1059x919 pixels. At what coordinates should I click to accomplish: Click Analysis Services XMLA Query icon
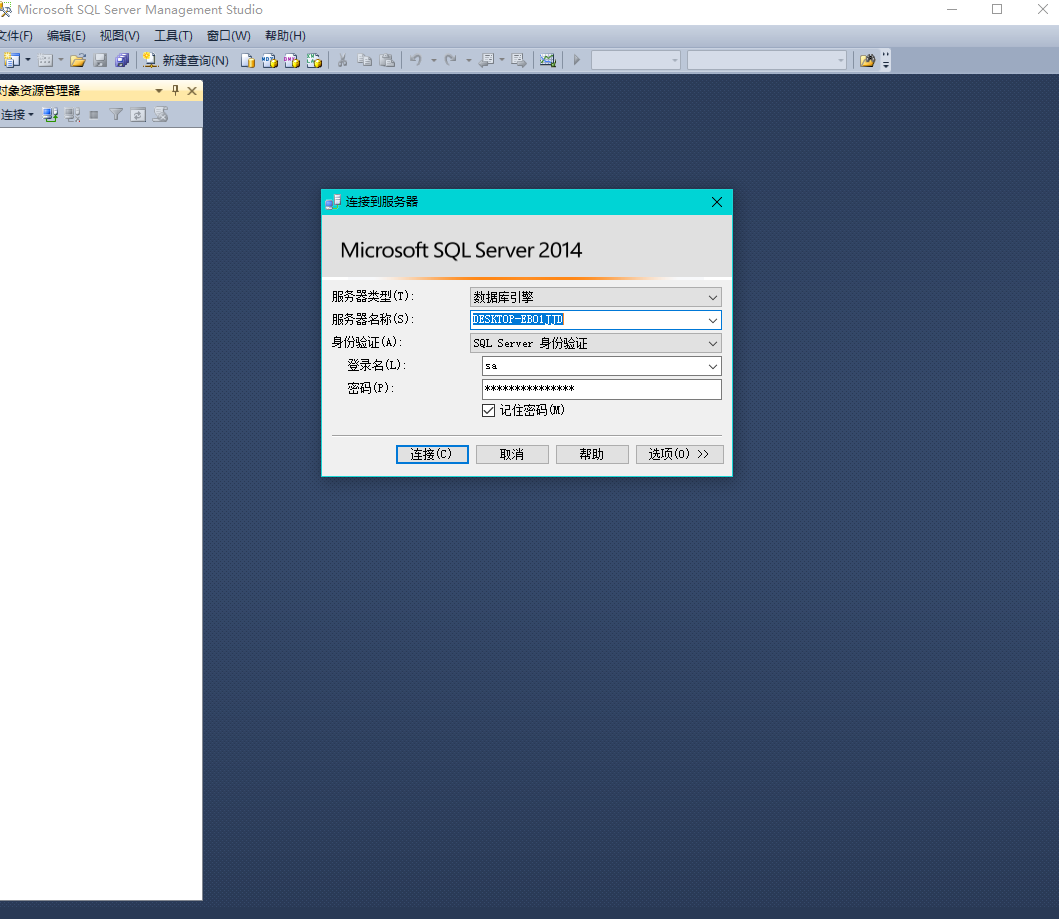point(314,60)
